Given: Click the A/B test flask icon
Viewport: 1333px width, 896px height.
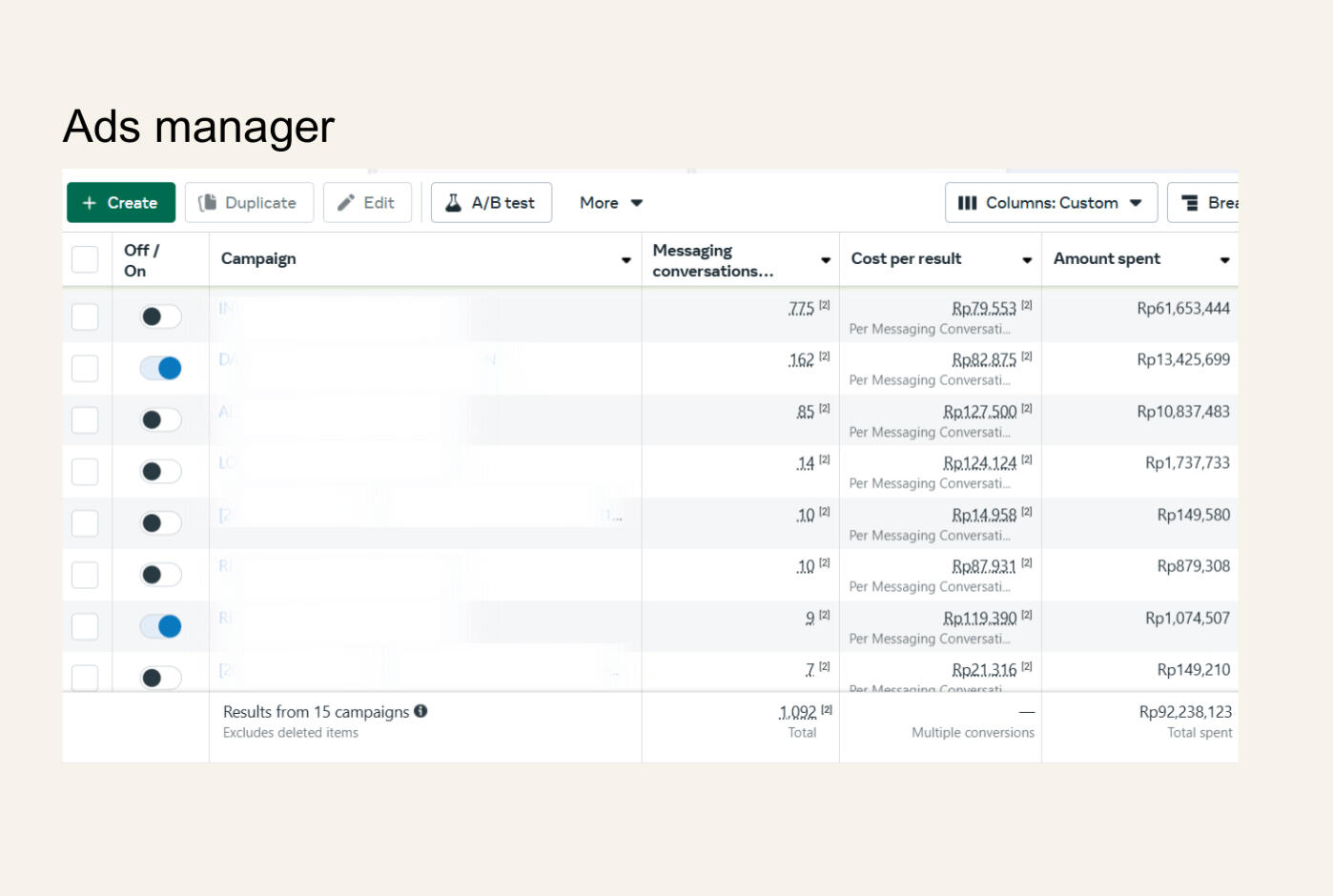Looking at the screenshot, I should [454, 203].
